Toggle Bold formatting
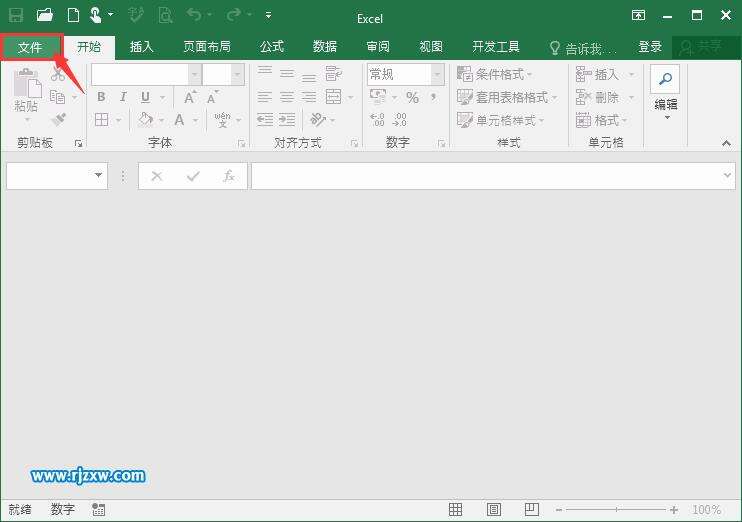 click(101, 98)
